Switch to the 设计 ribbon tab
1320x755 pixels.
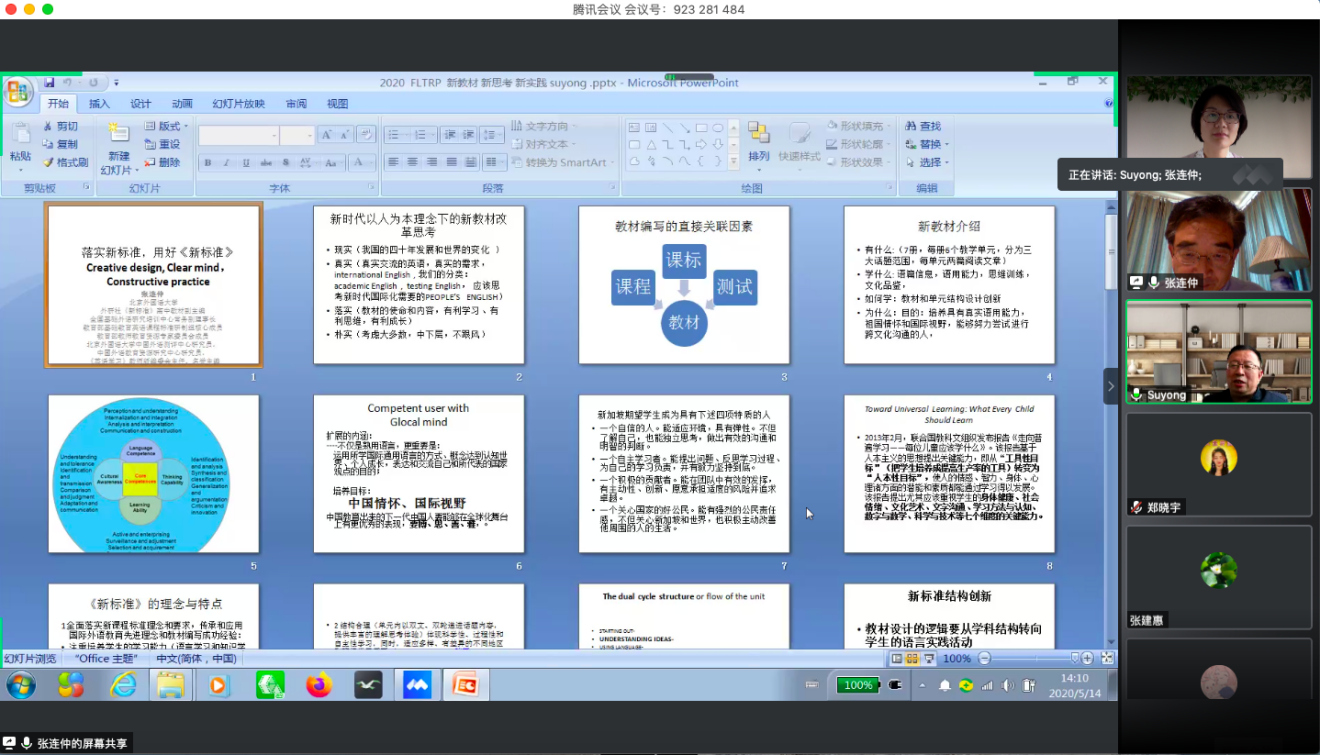(x=140, y=104)
